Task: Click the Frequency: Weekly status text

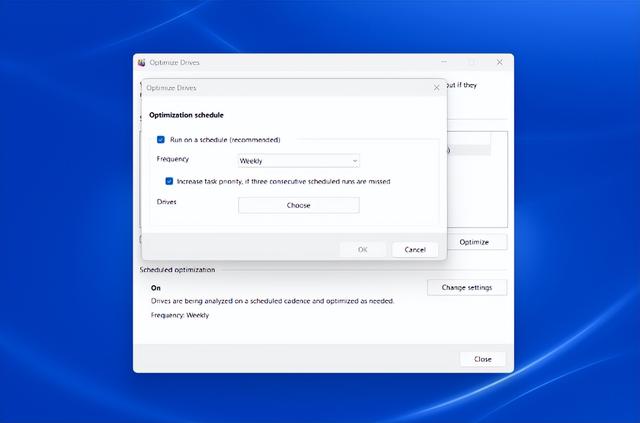Action: pyautogui.click(x=180, y=315)
